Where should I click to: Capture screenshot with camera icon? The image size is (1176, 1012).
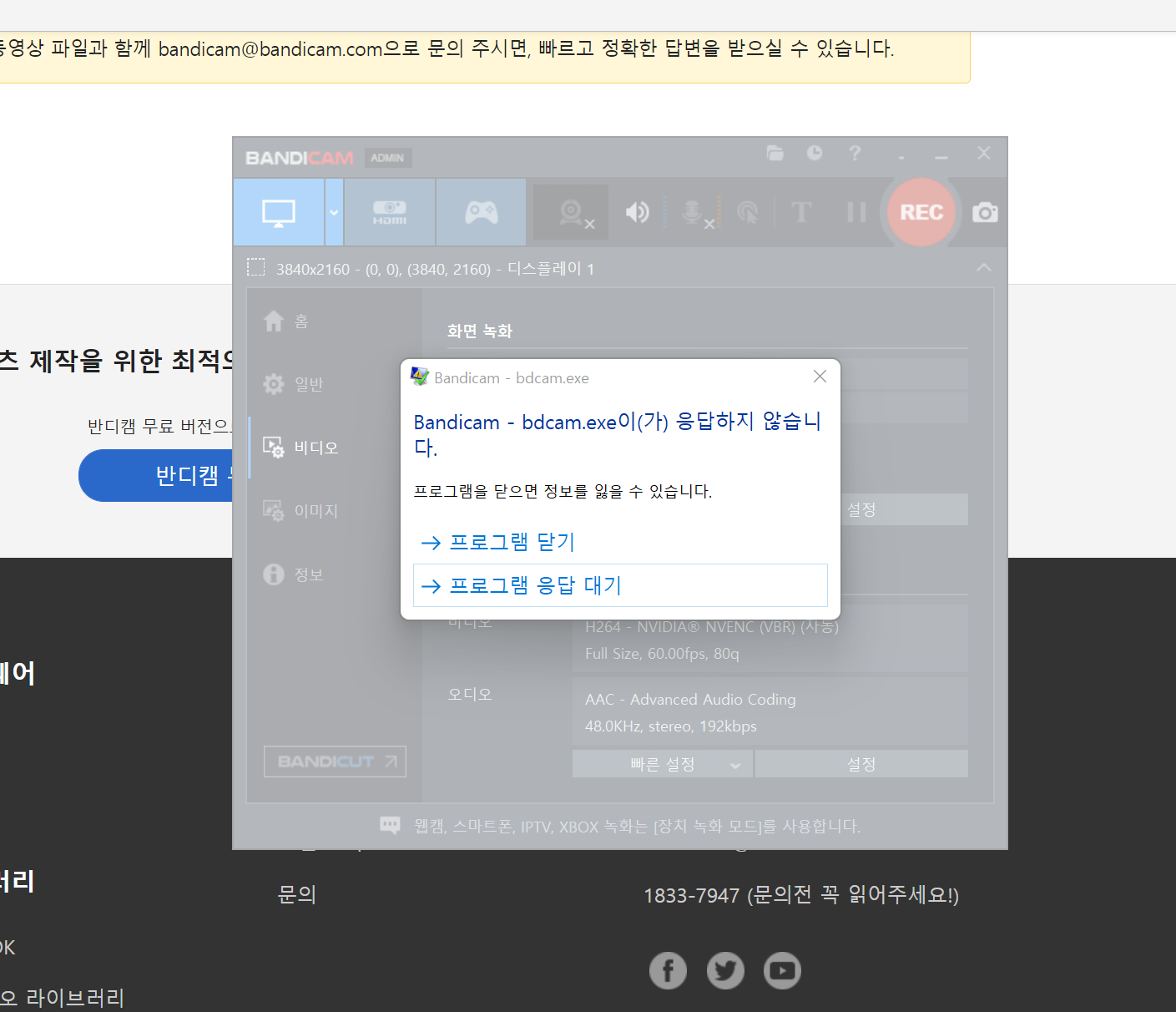tap(985, 213)
